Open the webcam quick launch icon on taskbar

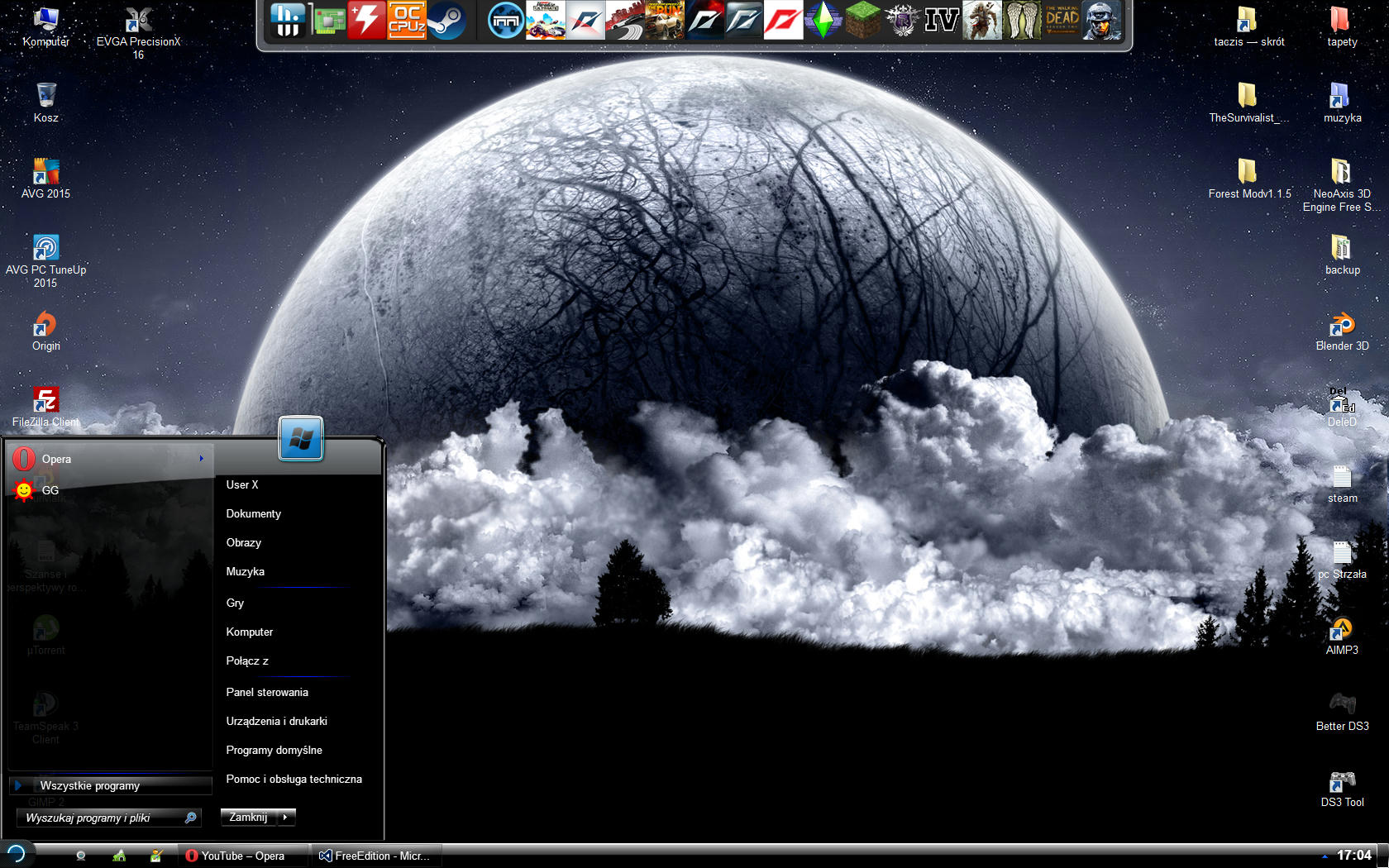(81, 856)
